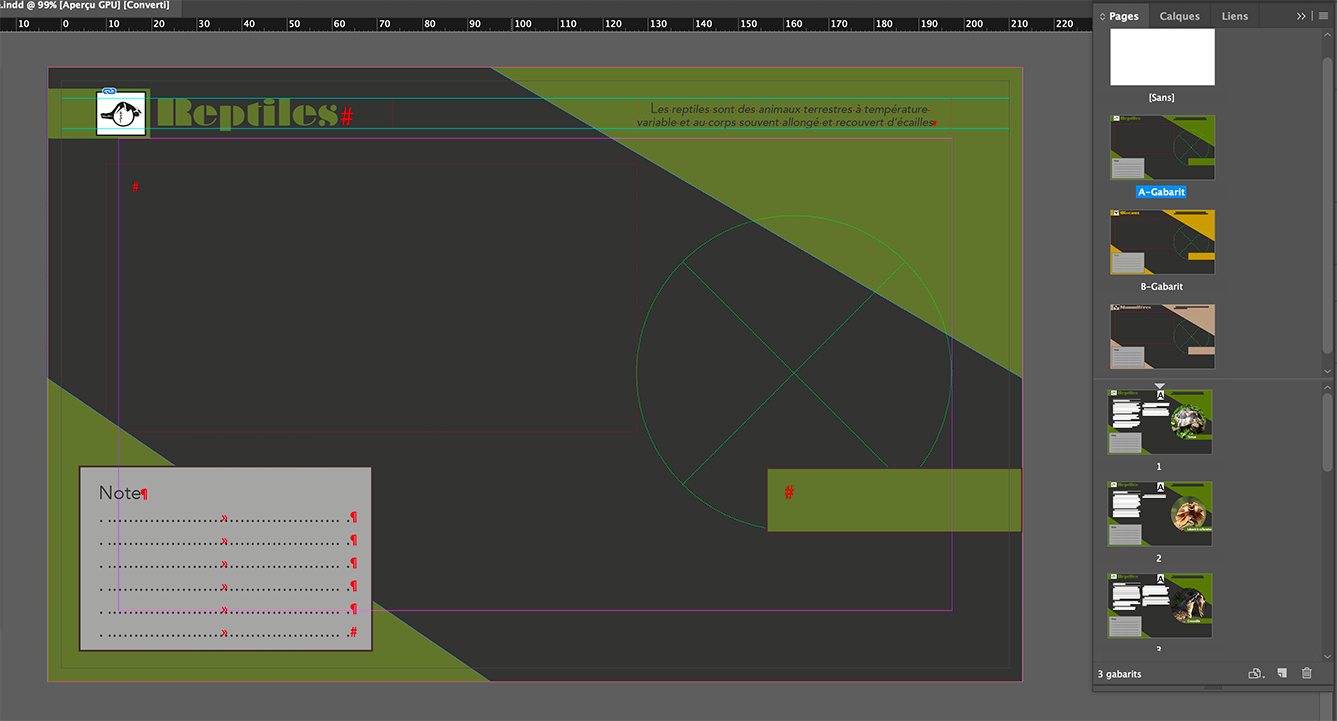
Task: Click the document tab showing 99% zoom
Action: pos(85,5)
